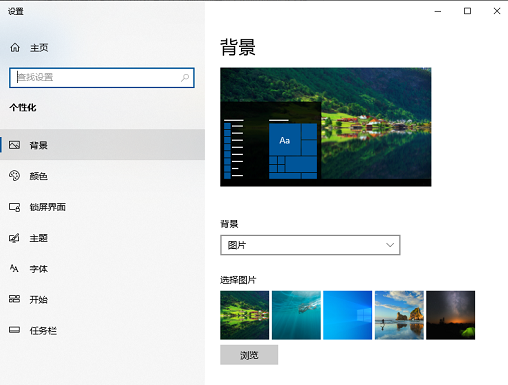Click the 颜色 palette icon
508x385 pixels.
(14, 176)
